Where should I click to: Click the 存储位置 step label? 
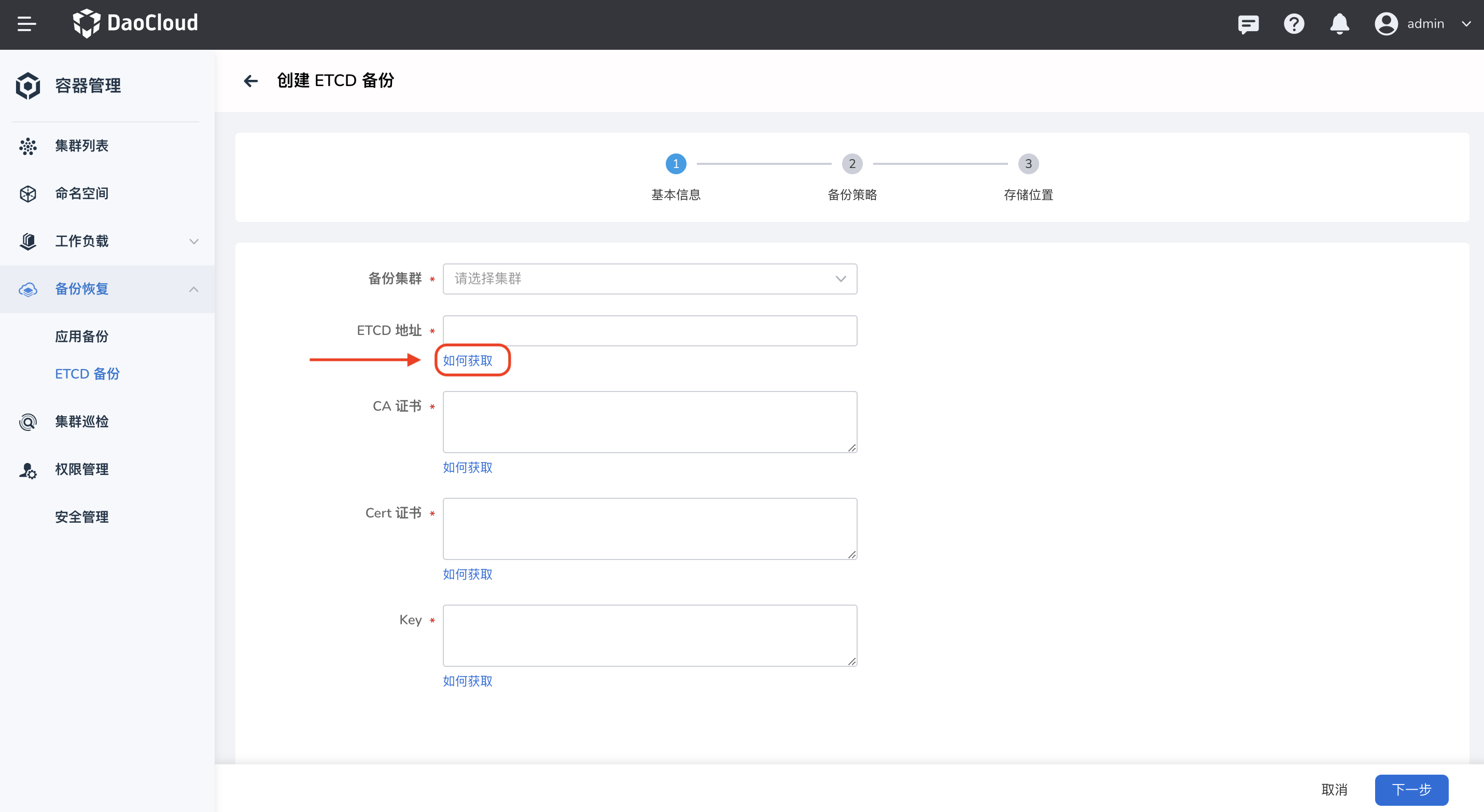click(1028, 195)
